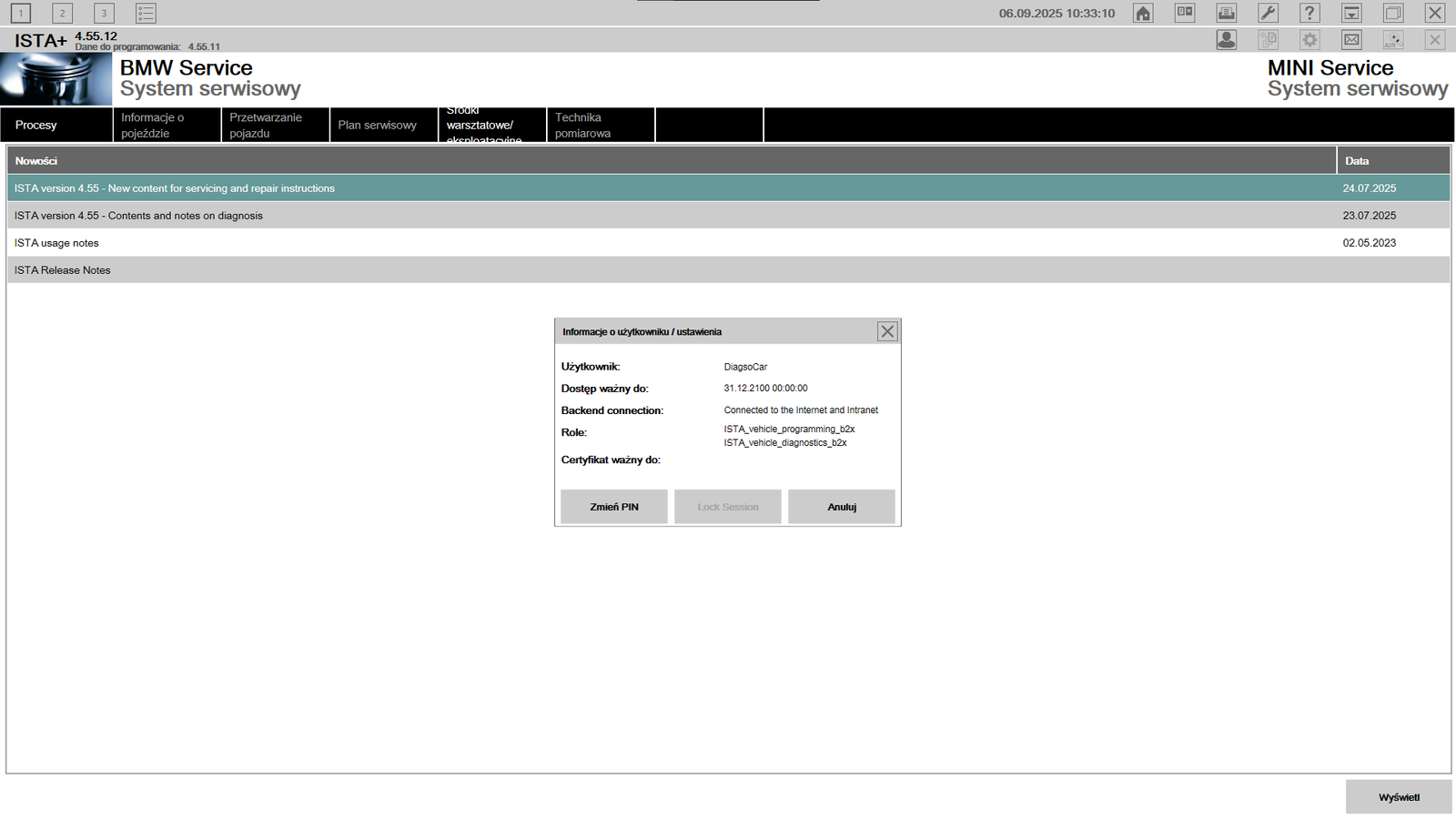Click the Anuluj button
Screen dimensions: 1456x819
coord(842,507)
